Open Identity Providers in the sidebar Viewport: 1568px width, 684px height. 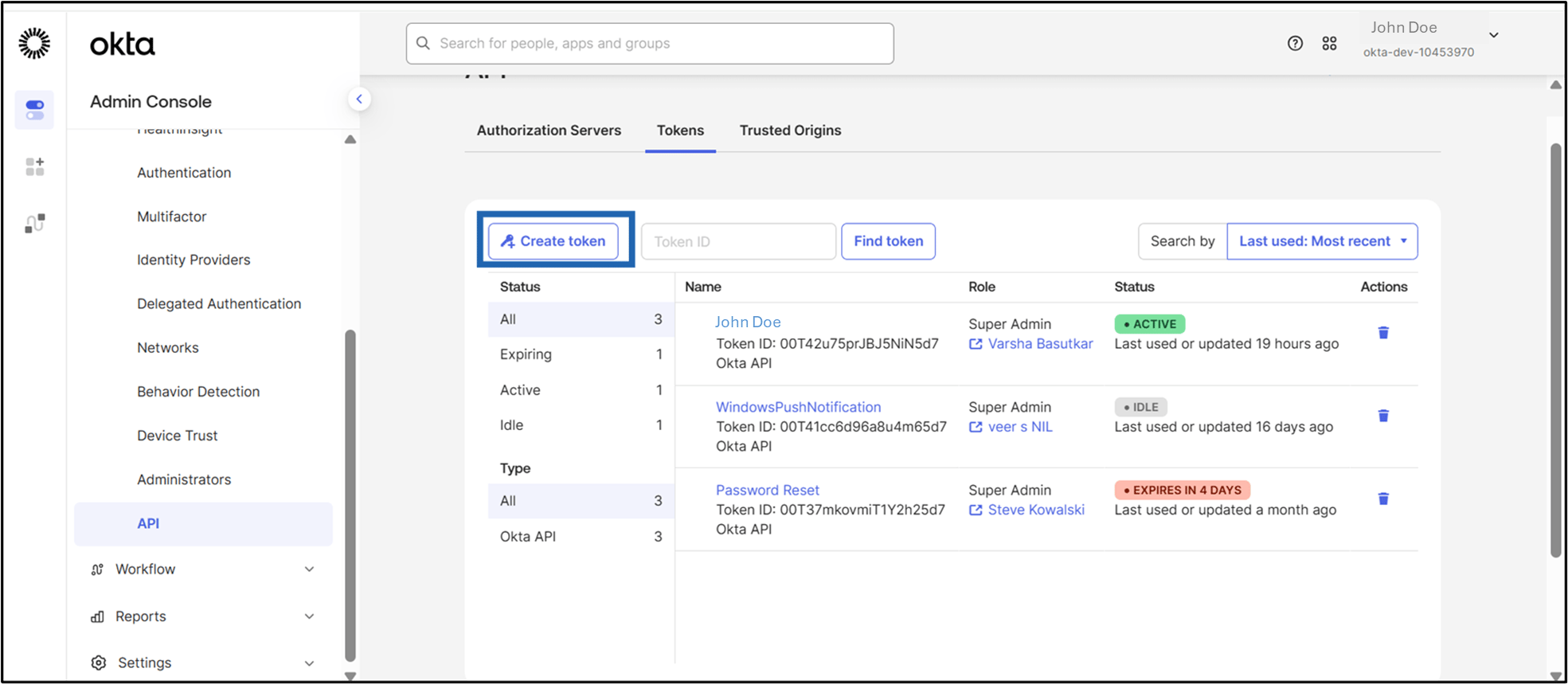coord(194,260)
